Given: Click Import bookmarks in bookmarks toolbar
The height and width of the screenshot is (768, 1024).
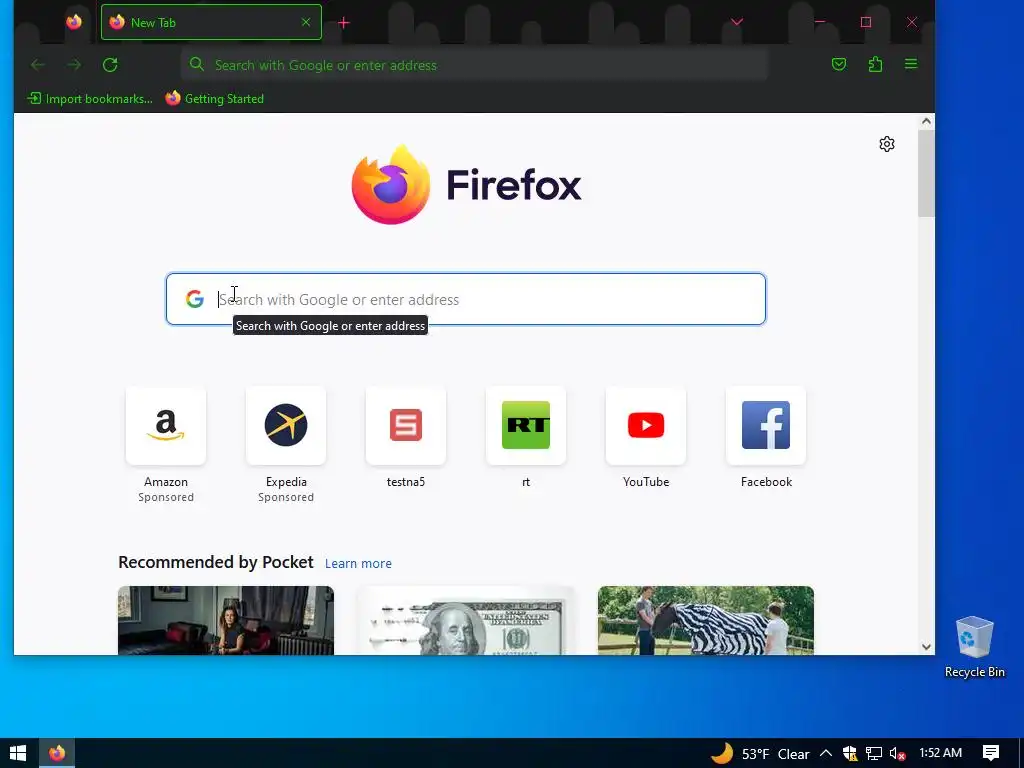Looking at the screenshot, I should [89, 99].
